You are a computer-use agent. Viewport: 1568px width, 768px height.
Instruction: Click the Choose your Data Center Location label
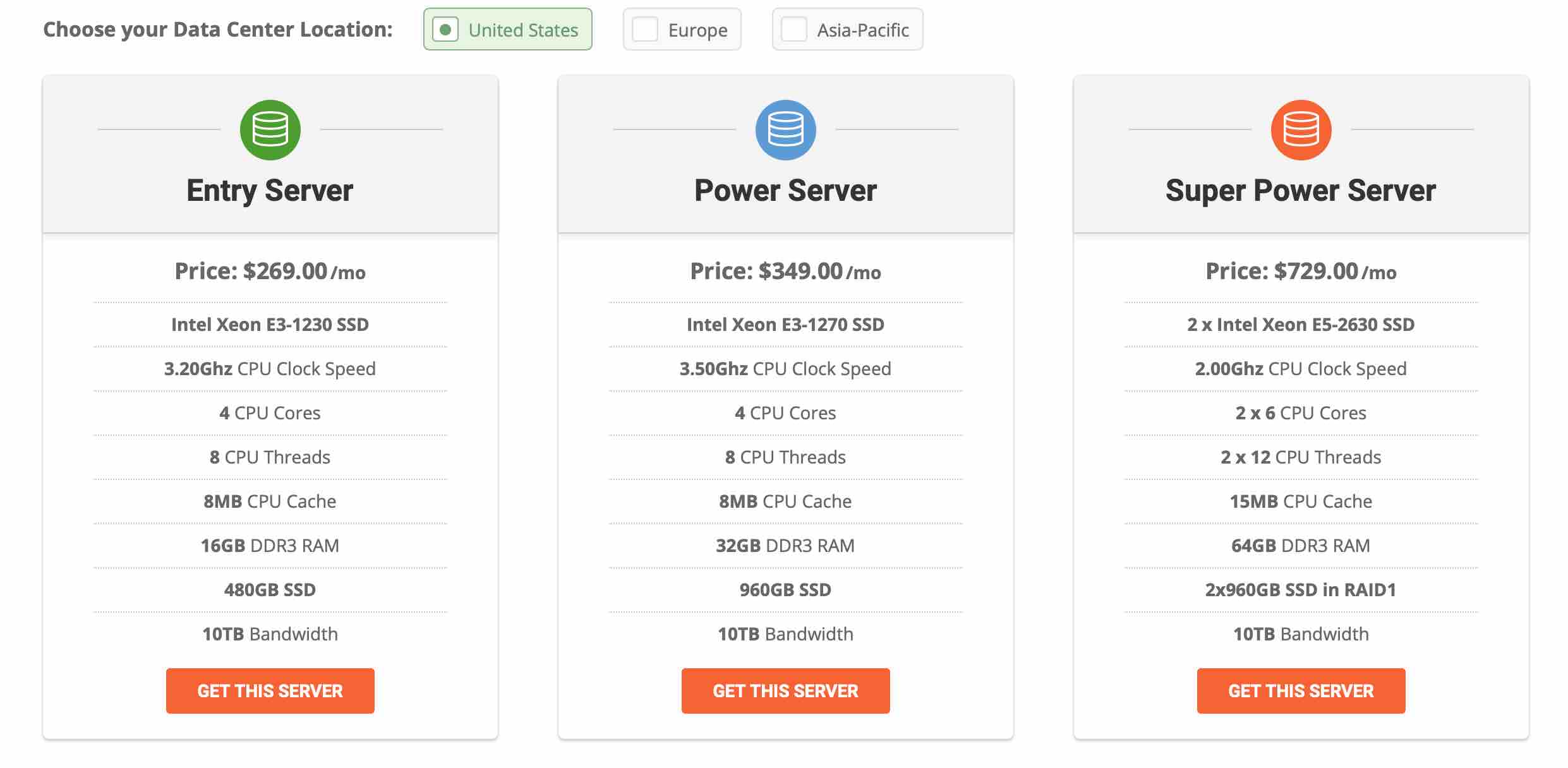pos(218,30)
